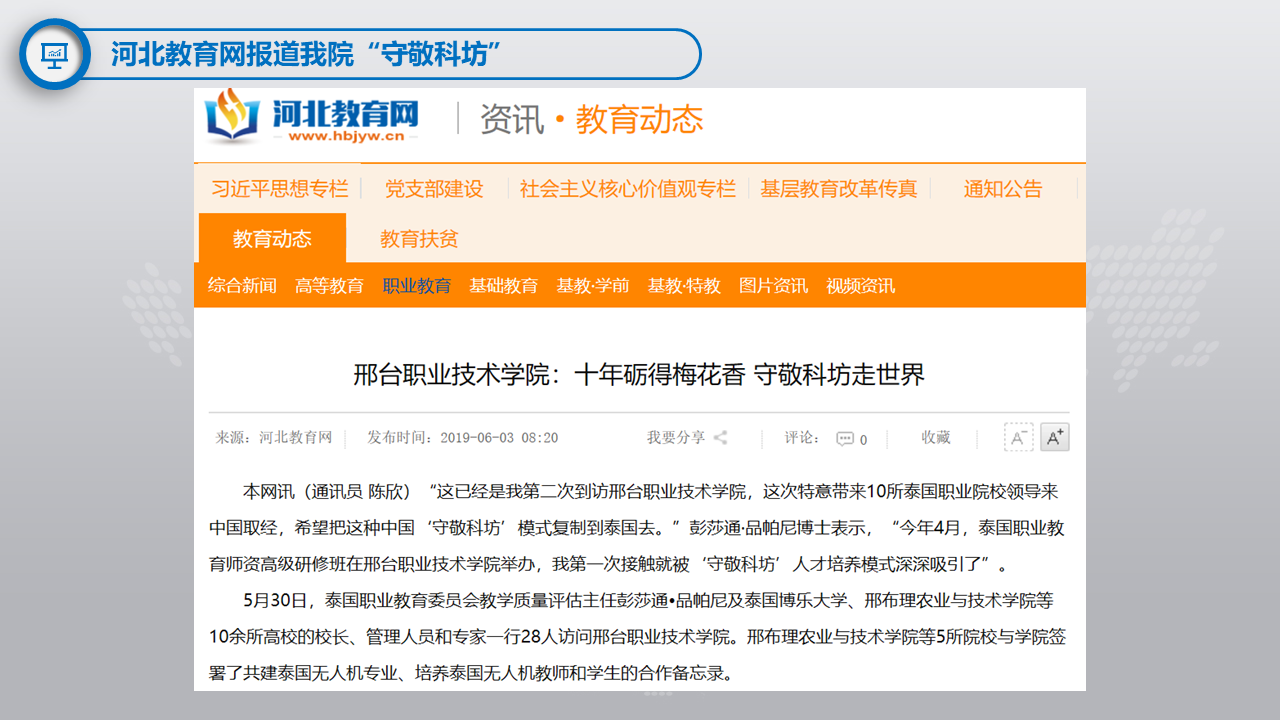Screen dimensions: 1280x720
Task: Click the article headline 邢台职业技术学院
Action: point(639,375)
